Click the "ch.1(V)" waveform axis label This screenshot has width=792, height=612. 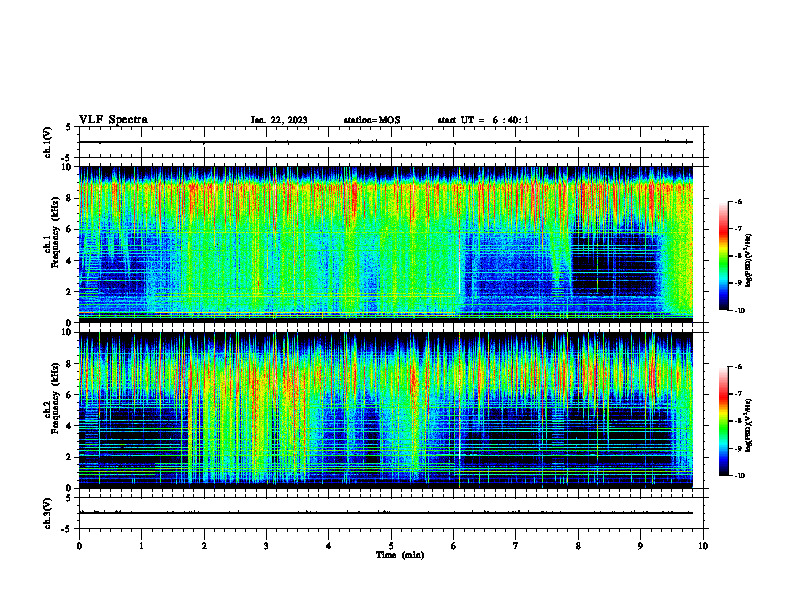tap(48, 142)
